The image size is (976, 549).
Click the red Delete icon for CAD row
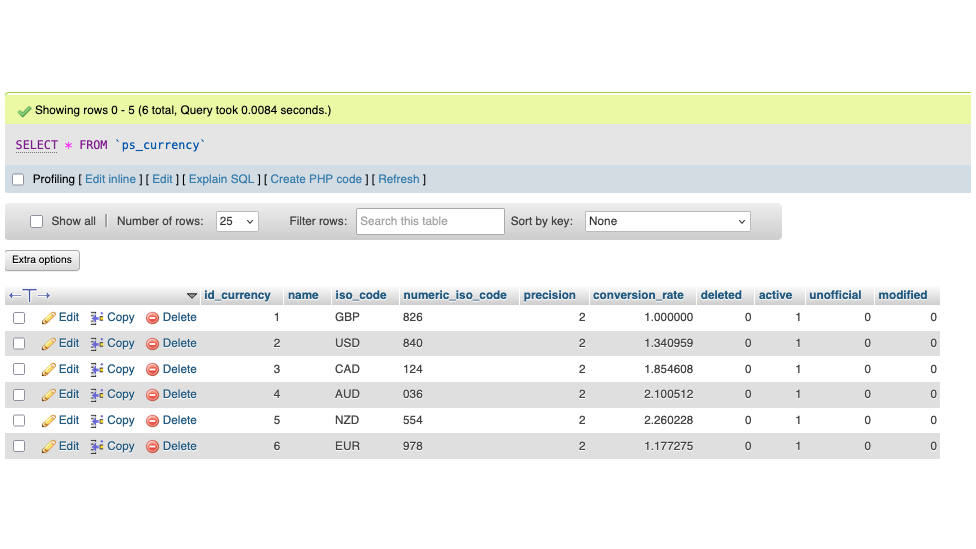152,370
